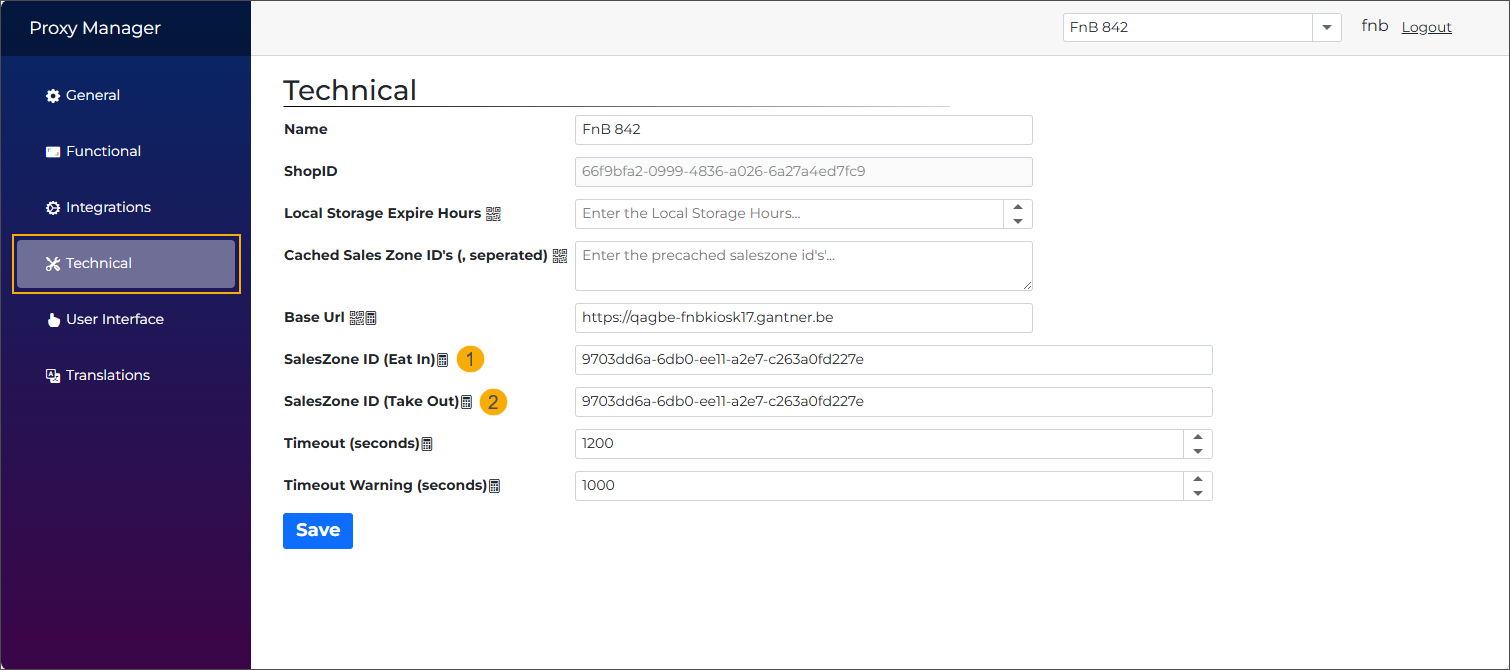
Task: Open the FnB 842 shop selector dropdown
Action: coord(1326,28)
